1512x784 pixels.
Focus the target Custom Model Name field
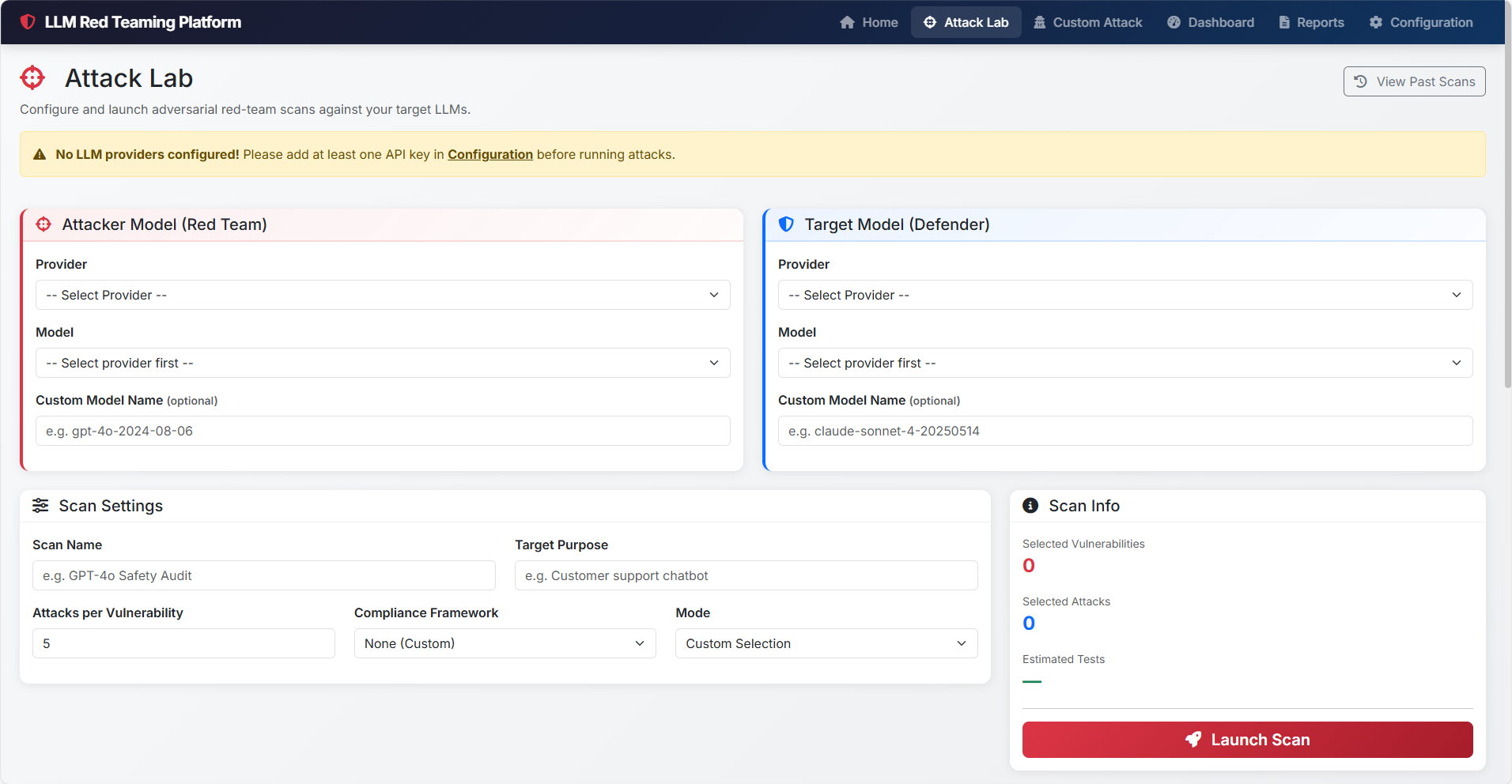1125,431
